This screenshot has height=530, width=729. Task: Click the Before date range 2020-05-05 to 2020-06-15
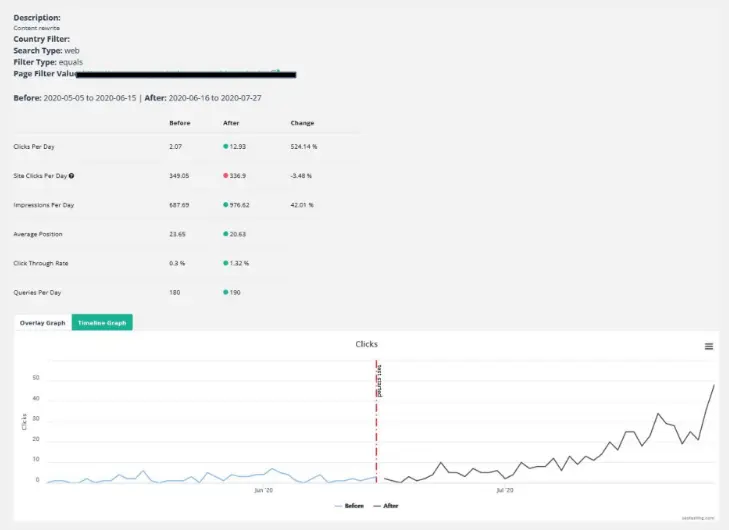[90, 98]
